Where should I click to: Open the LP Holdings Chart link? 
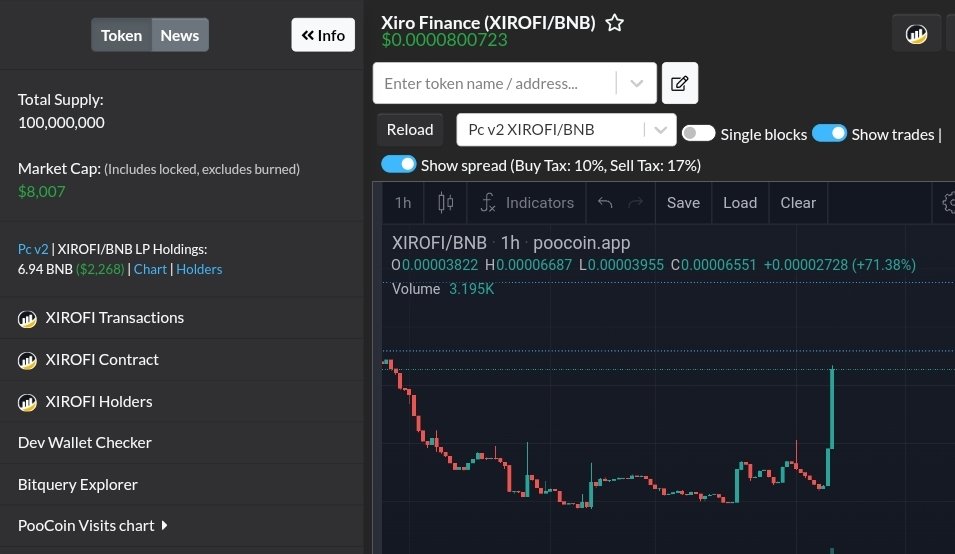tap(150, 269)
